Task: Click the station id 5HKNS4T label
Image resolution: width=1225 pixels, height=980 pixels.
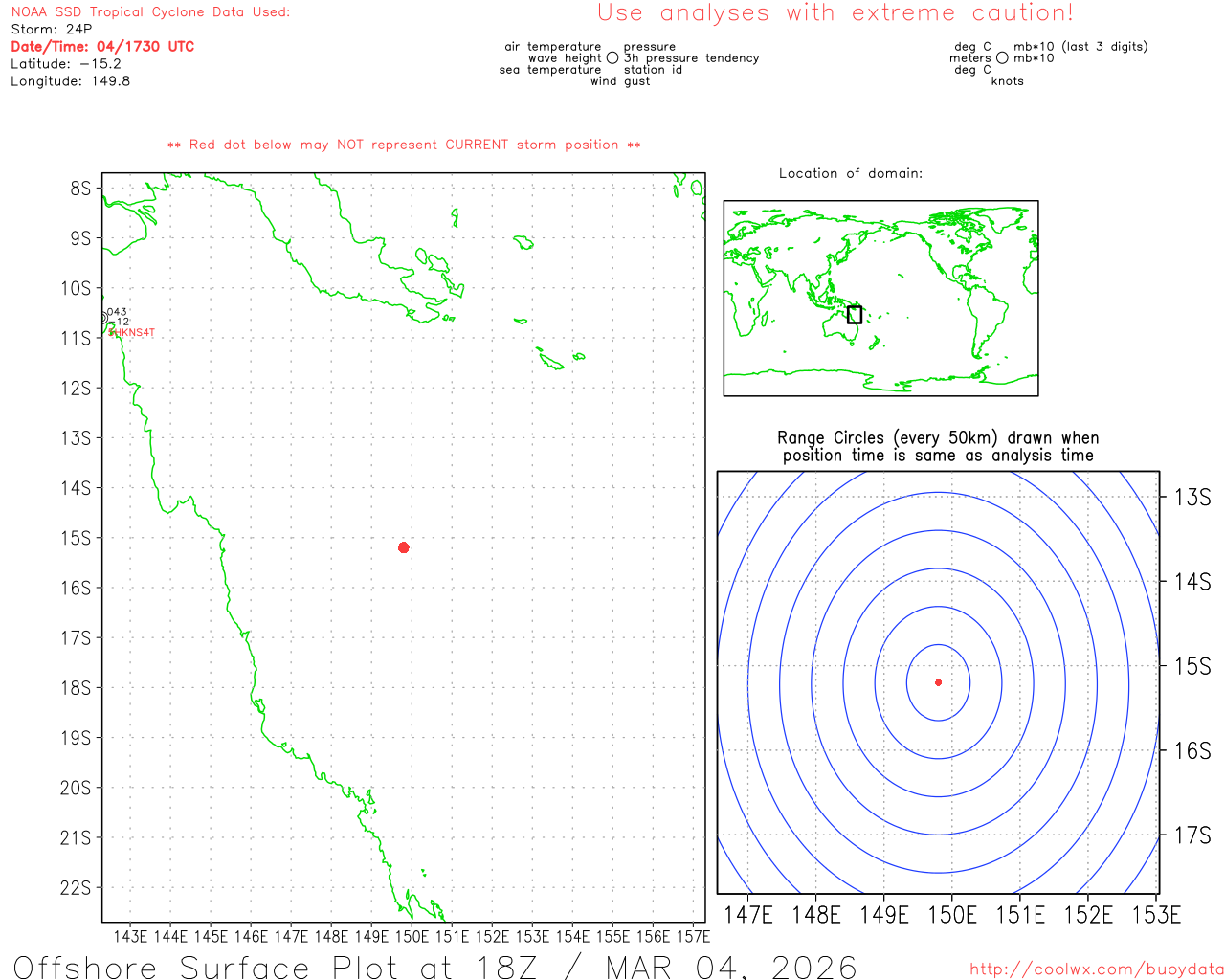Action: tap(131, 333)
